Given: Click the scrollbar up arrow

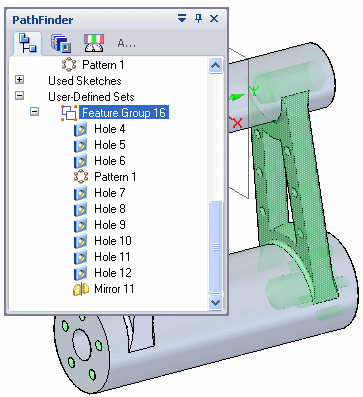Looking at the screenshot, I should (x=215, y=66).
